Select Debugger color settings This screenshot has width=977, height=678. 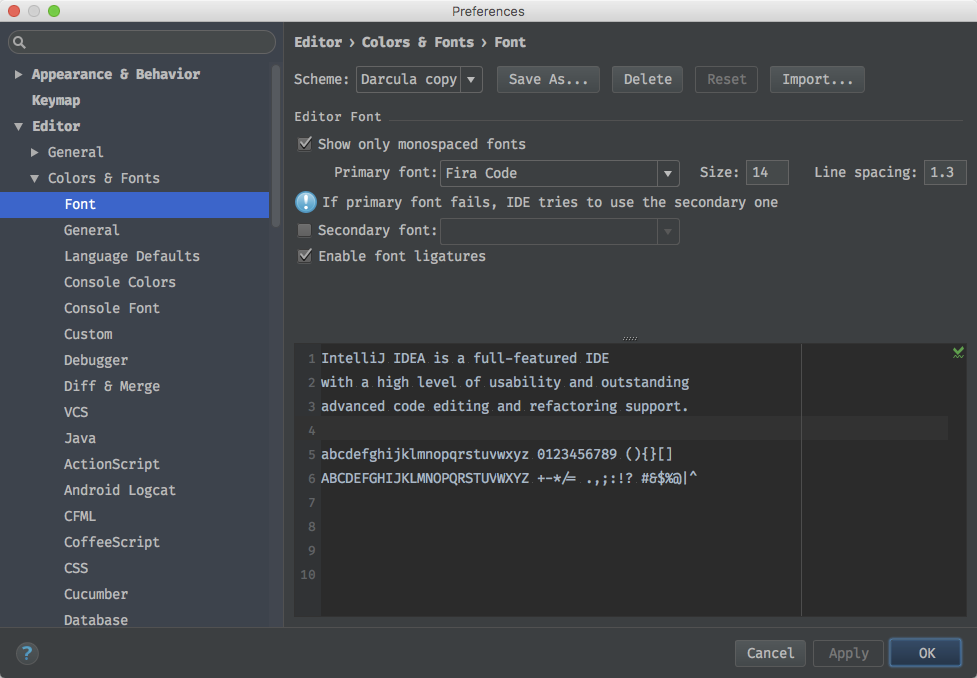96,360
